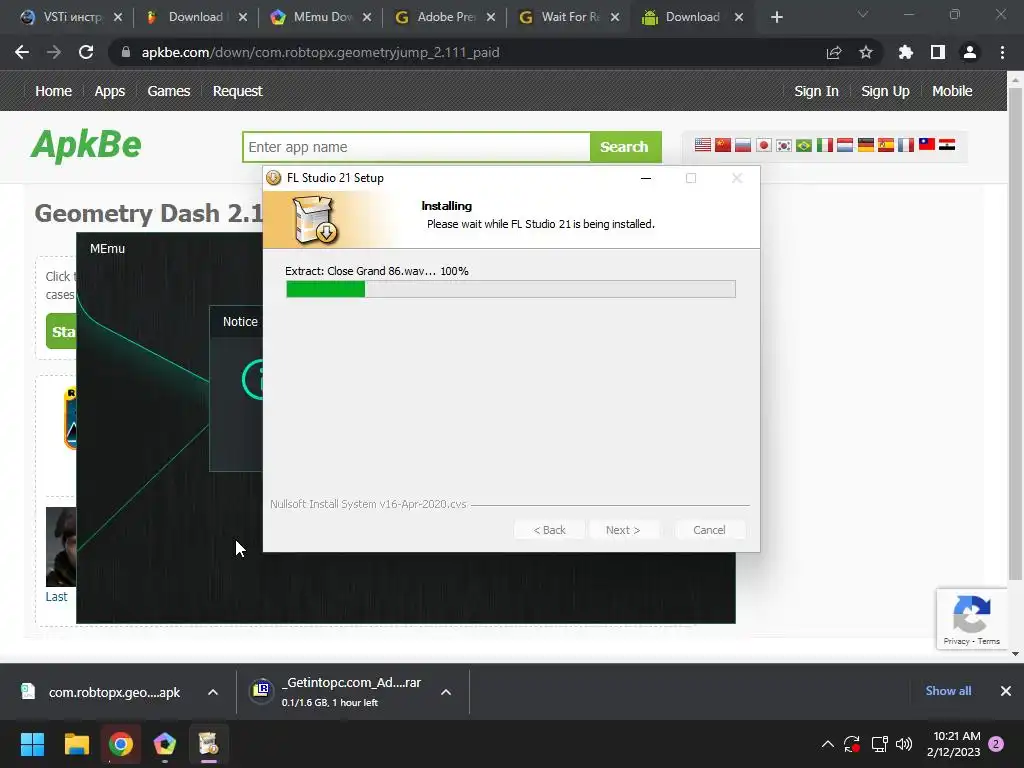Select the Japan flag language
The width and height of the screenshot is (1024, 768).
(763, 145)
